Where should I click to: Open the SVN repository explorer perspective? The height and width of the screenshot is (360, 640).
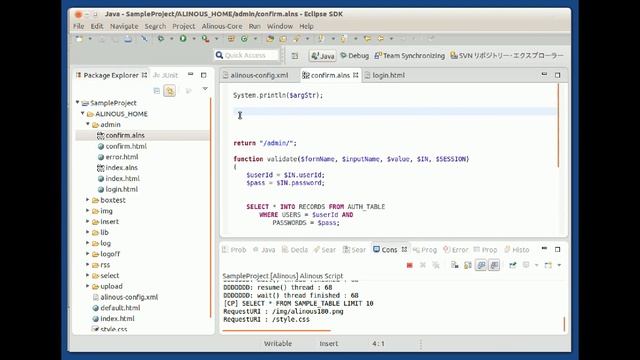tap(507, 56)
